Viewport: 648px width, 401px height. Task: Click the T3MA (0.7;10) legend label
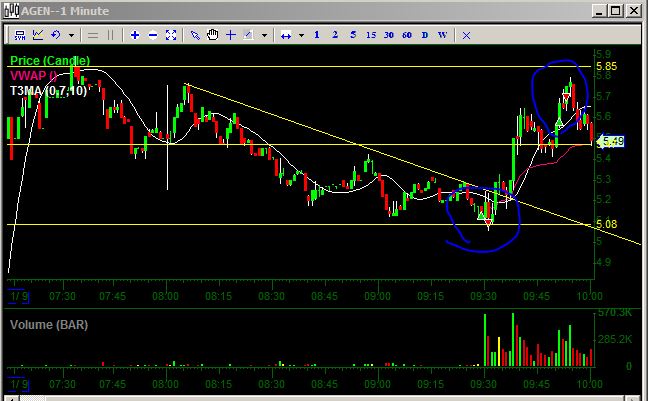click(48, 91)
